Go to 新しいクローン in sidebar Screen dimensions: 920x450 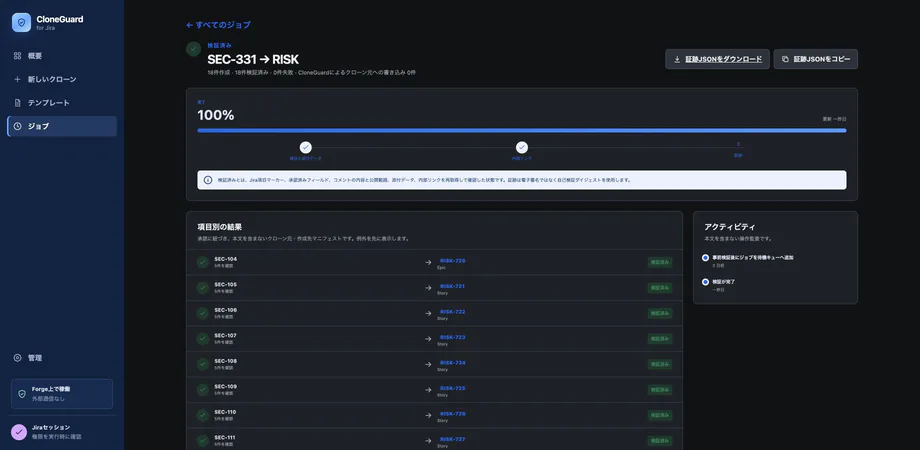coord(62,79)
